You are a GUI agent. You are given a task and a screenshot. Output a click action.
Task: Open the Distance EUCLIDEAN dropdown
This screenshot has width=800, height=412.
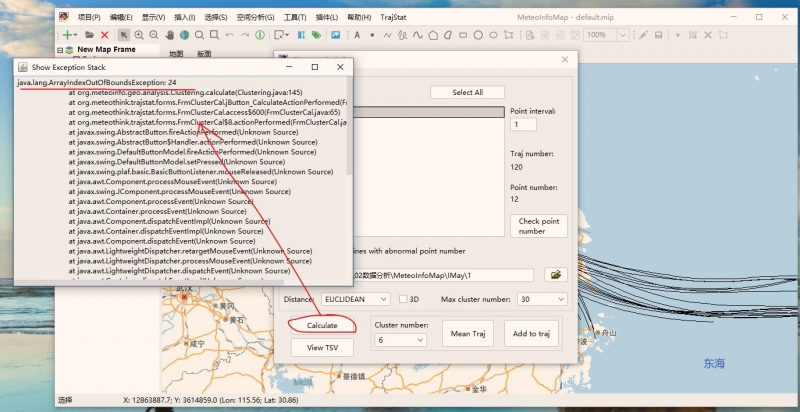click(355, 299)
